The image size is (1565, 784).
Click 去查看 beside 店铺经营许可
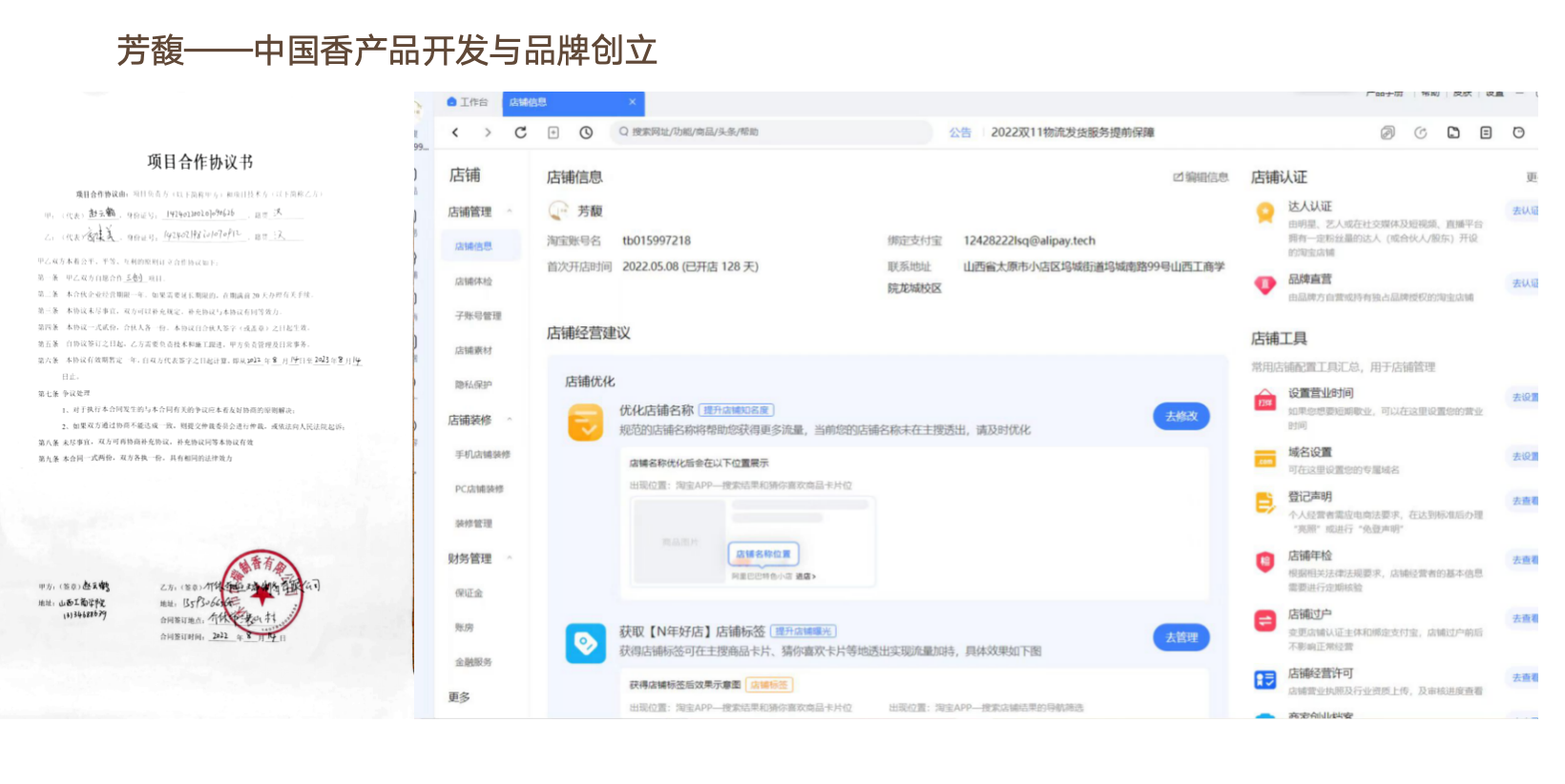pos(1525,678)
